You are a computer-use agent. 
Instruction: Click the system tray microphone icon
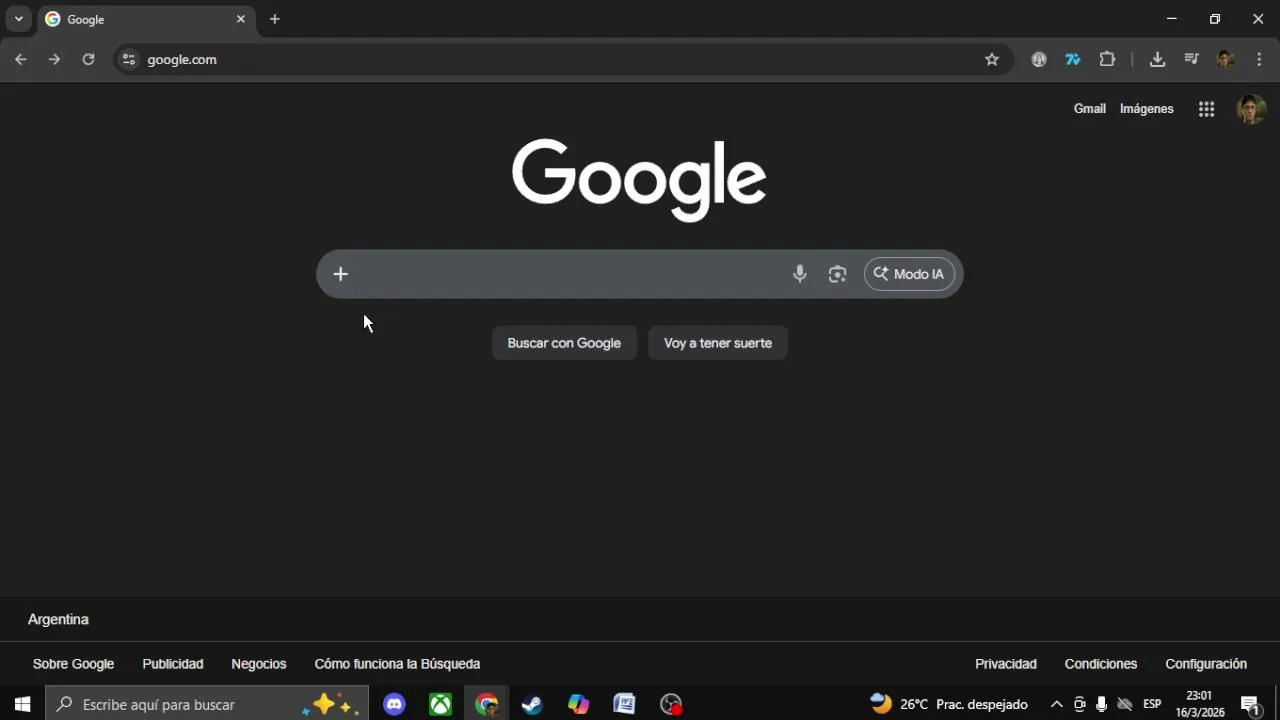coord(1102,704)
